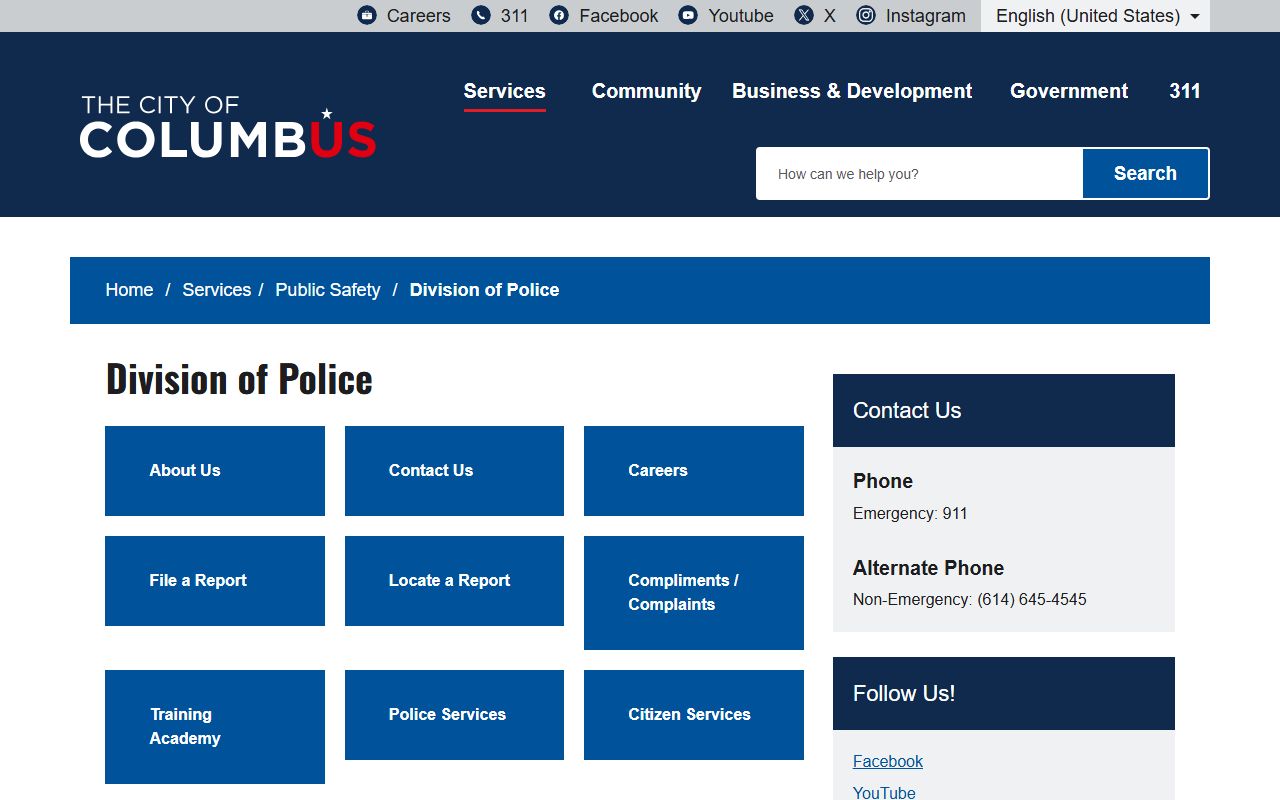Click The City of Columbus logo
Image resolution: width=1280 pixels, height=800 pixels.
point(228,127)
